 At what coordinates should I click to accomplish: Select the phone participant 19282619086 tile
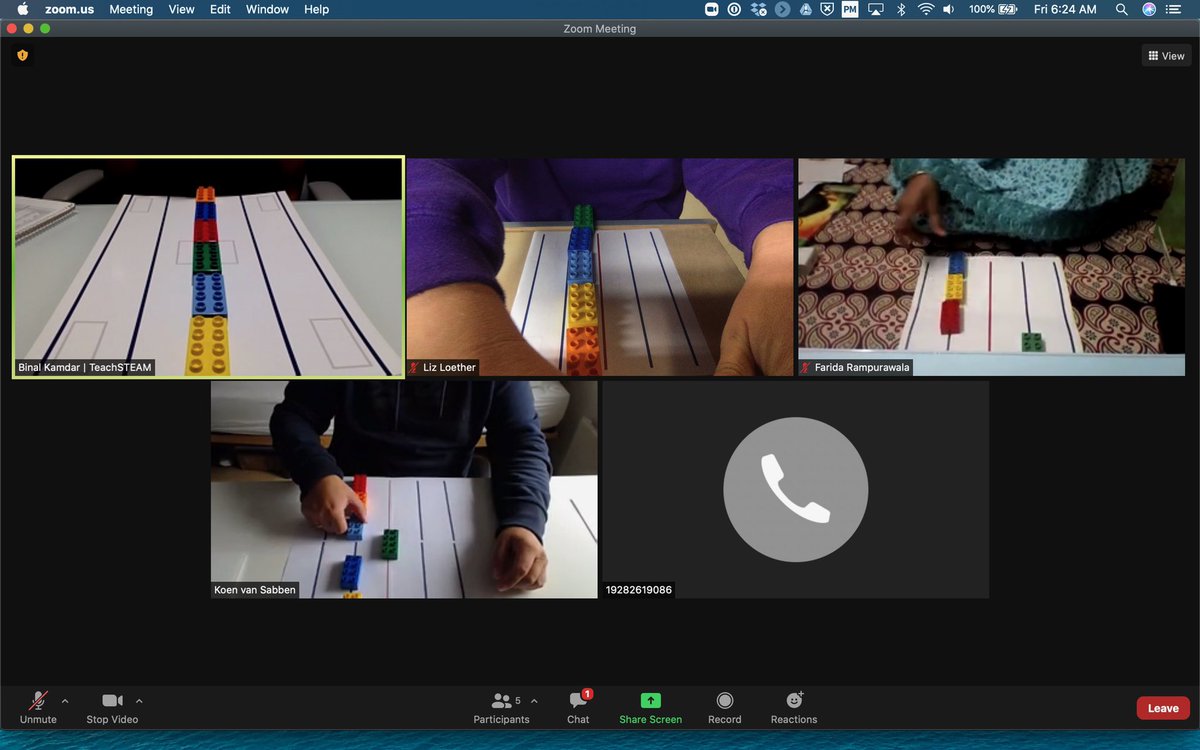tap(796, 489)
